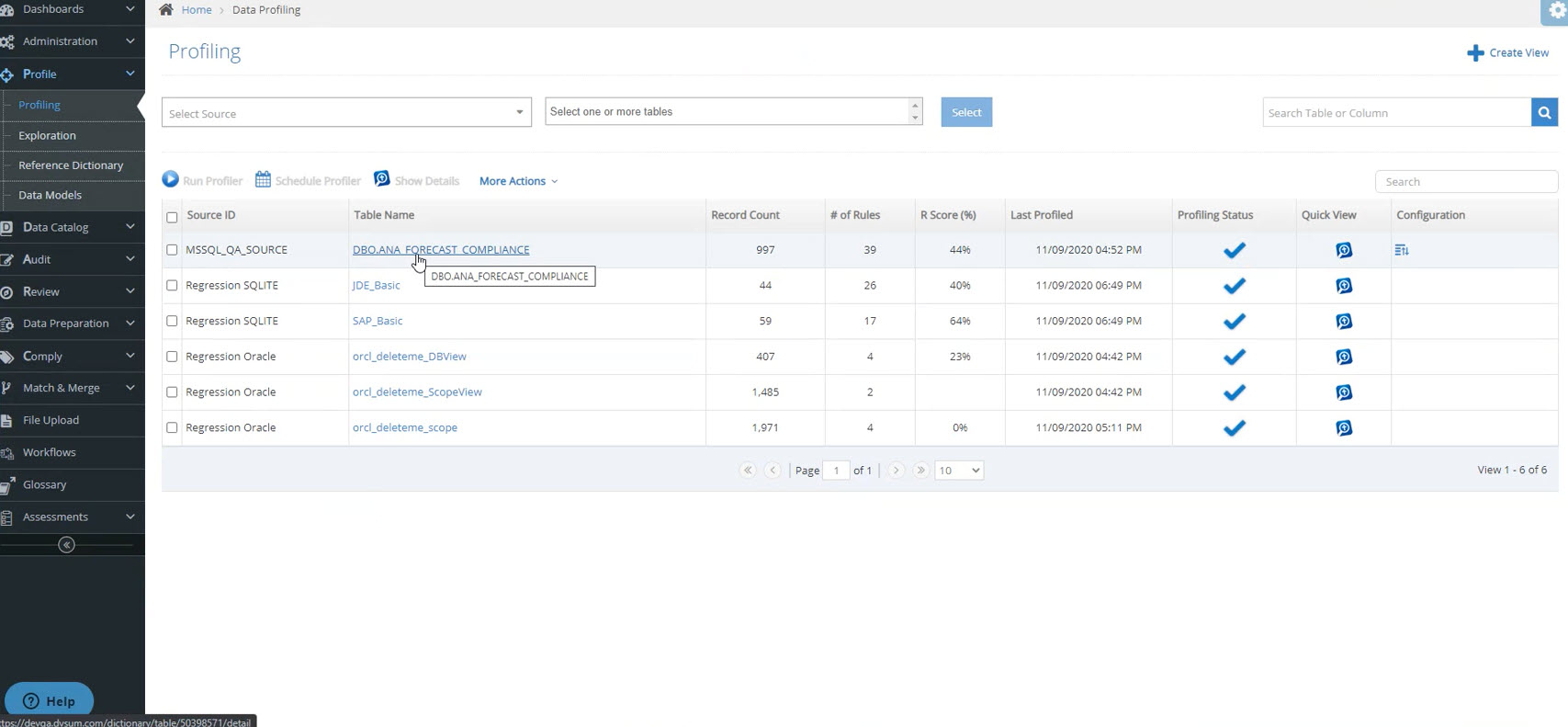Expand the Audit menu chevron
The width and height of the screenshot is (1568, 727).
click(x=130, y=259)
